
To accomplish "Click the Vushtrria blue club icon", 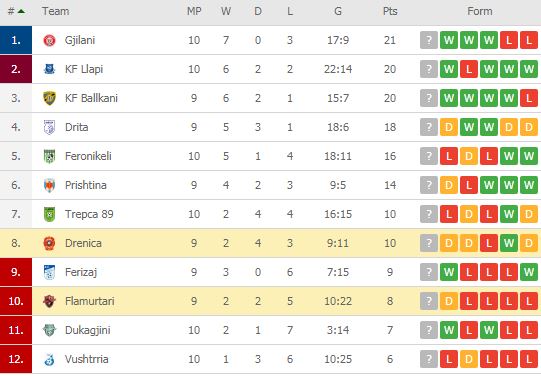I will coord(49,359).
